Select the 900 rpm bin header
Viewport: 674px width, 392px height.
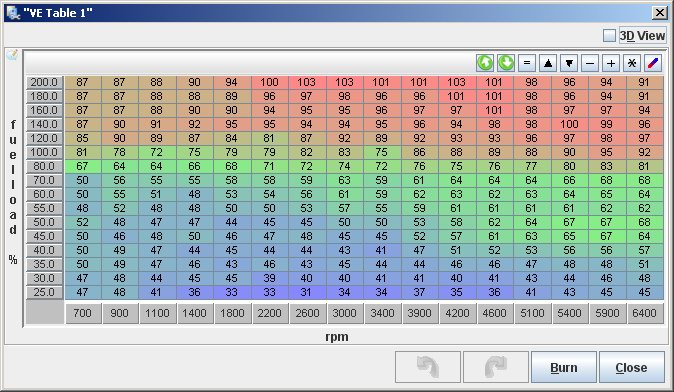click(x=119, y=313)
